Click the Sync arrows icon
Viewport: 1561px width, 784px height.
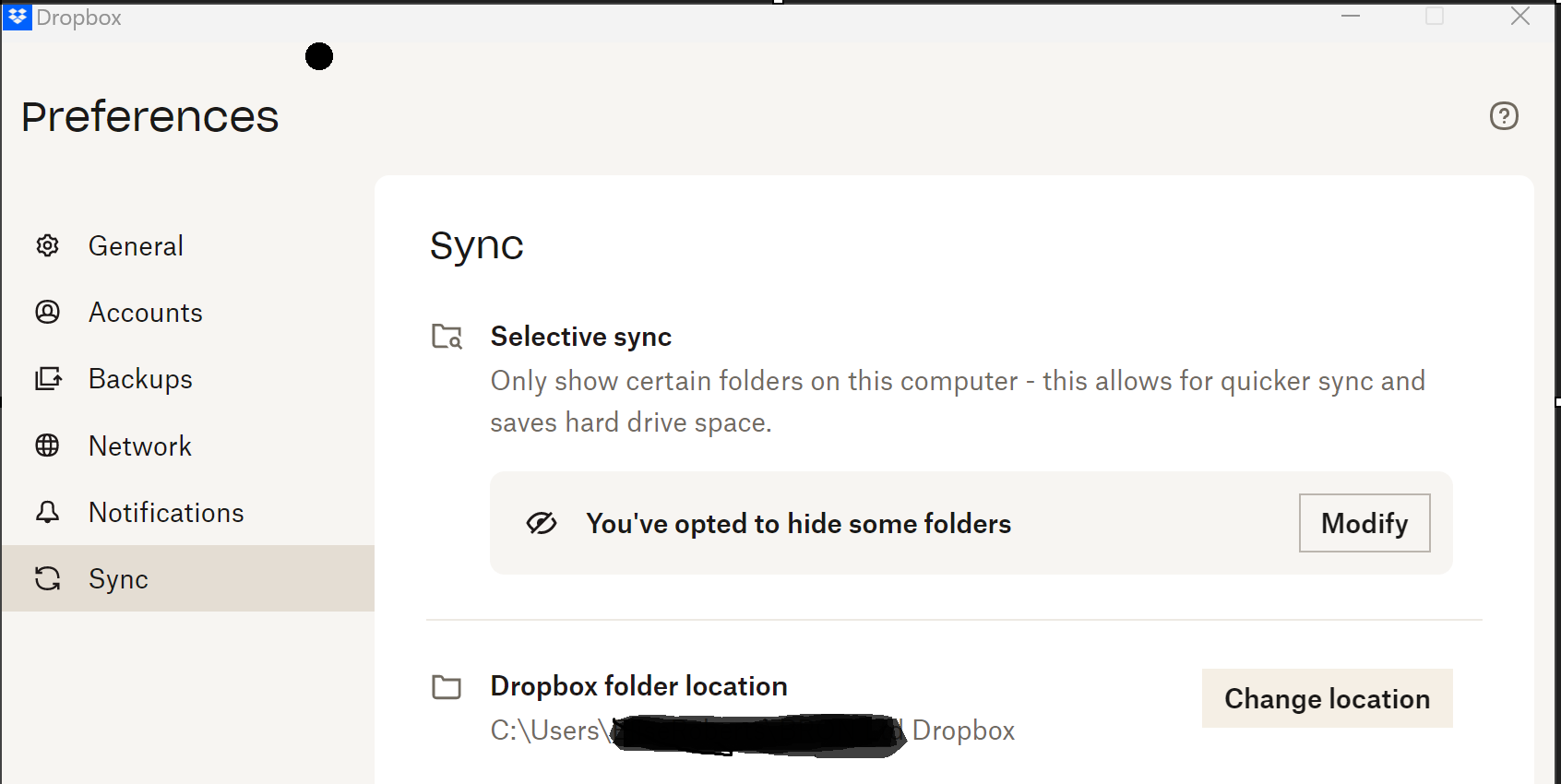pos(47,578)
